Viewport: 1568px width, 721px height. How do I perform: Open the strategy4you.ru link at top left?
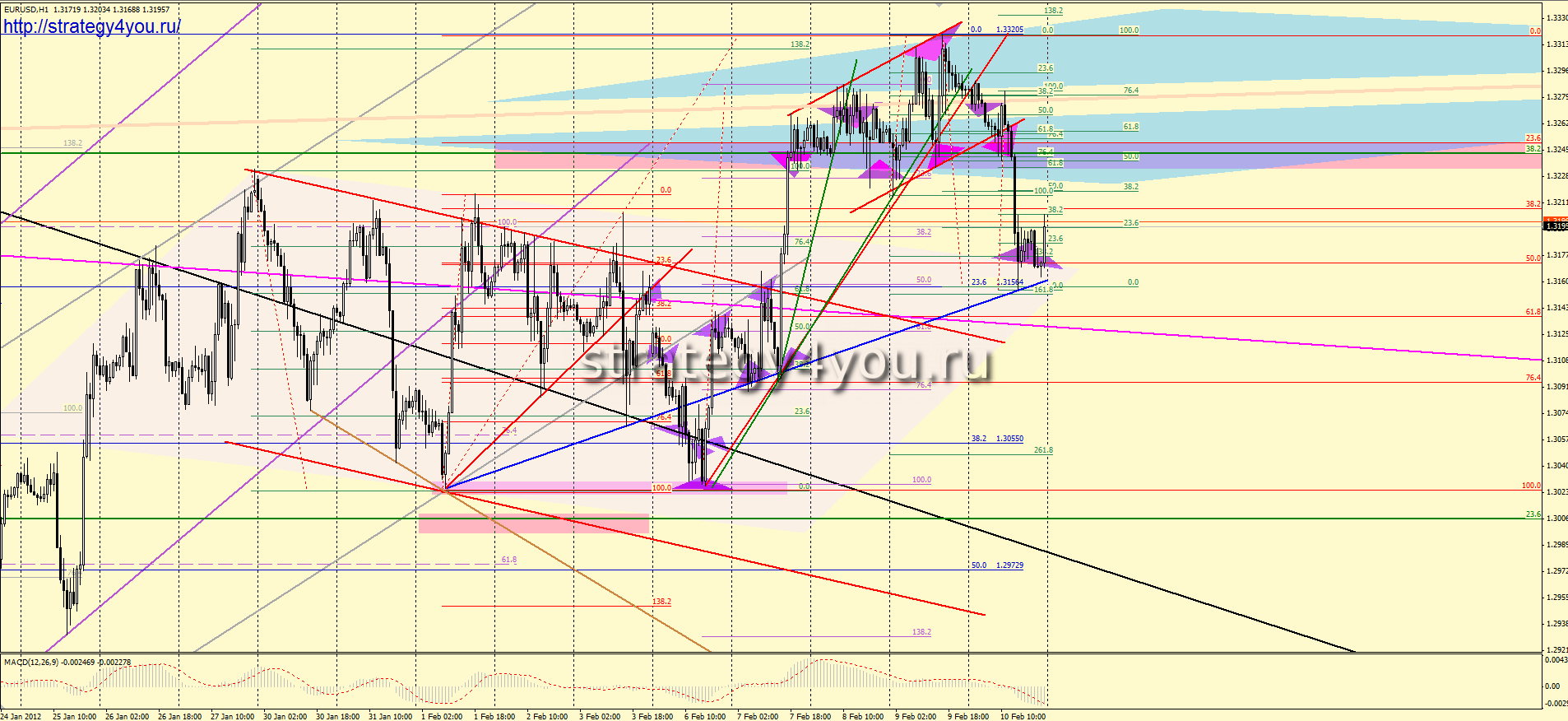pyautogui.click(x=91, y=26)
